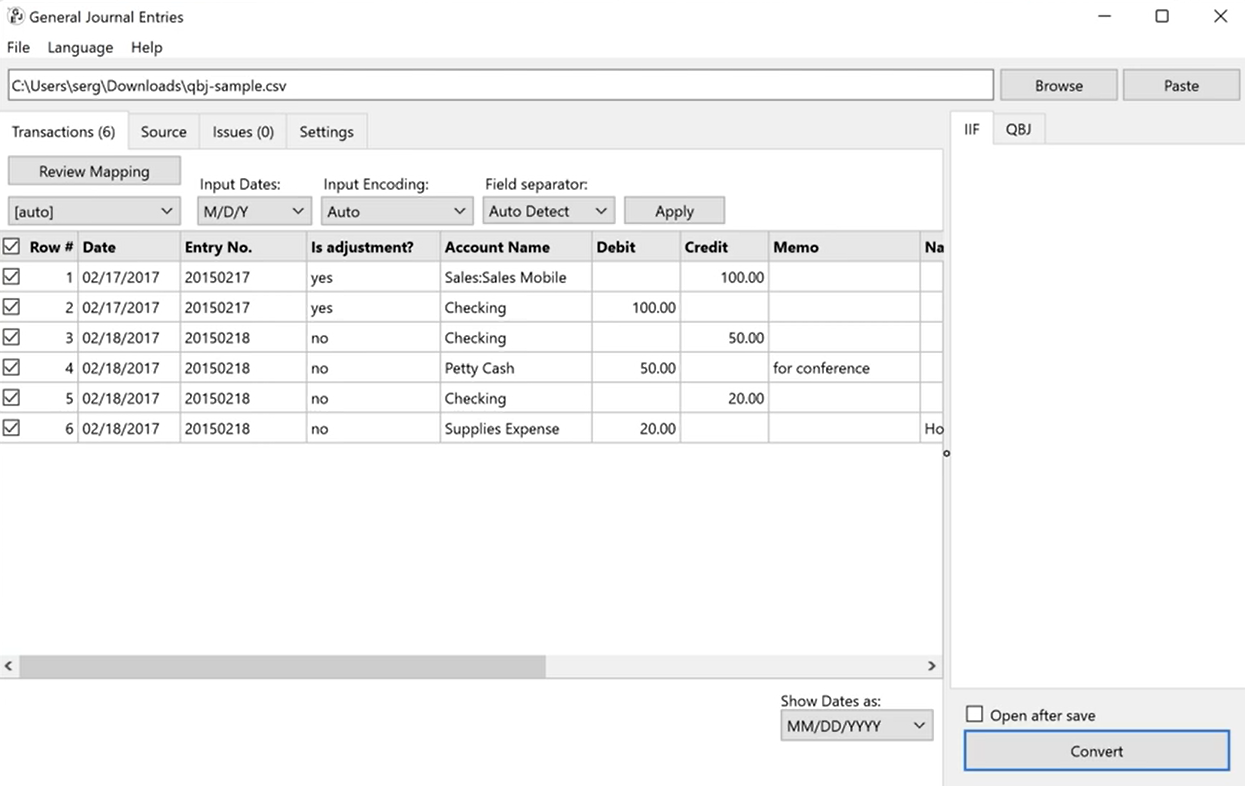The width and height of the screenshot is (1245, 786).
Task: Expand the Show Dates as MM/DD/YYYY dropdown
Action: coord(856,726)
